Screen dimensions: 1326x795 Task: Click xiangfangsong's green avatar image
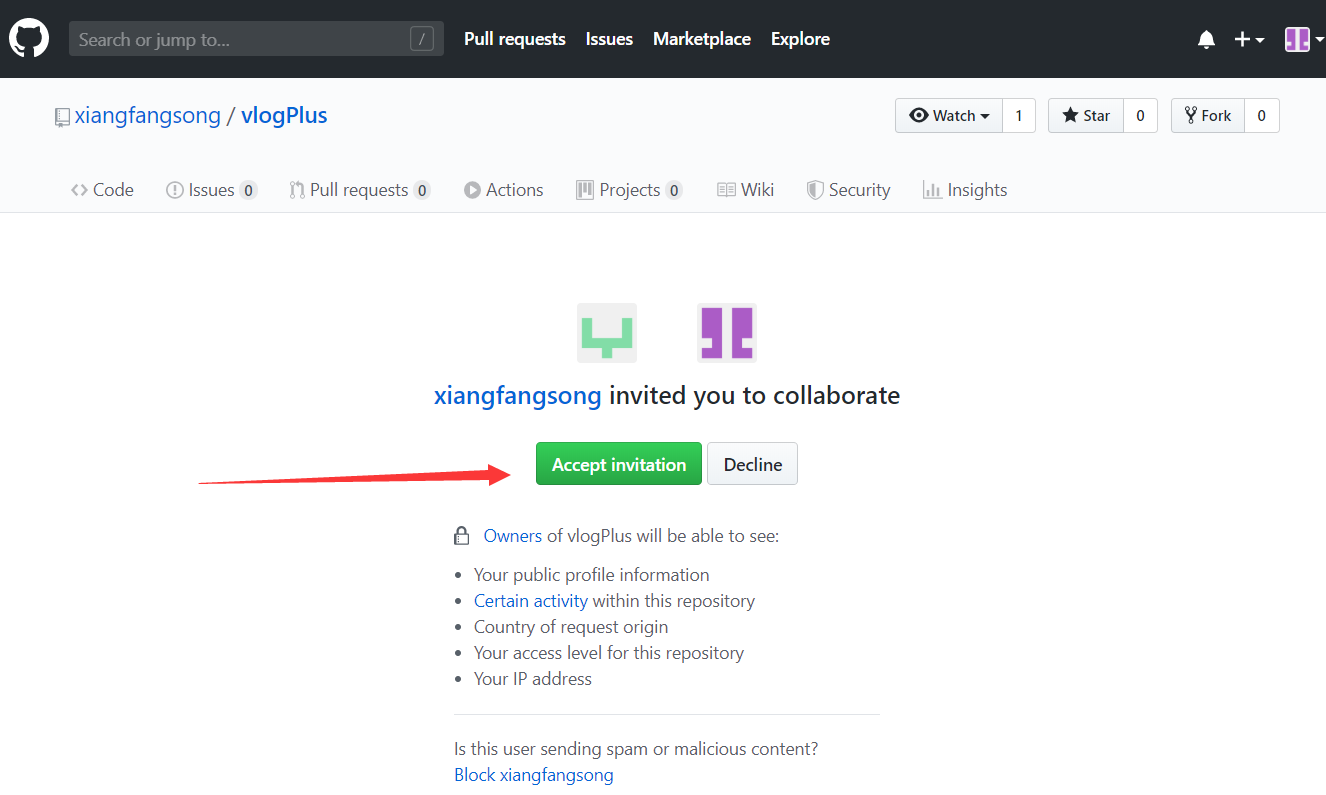tap(607, 333)
